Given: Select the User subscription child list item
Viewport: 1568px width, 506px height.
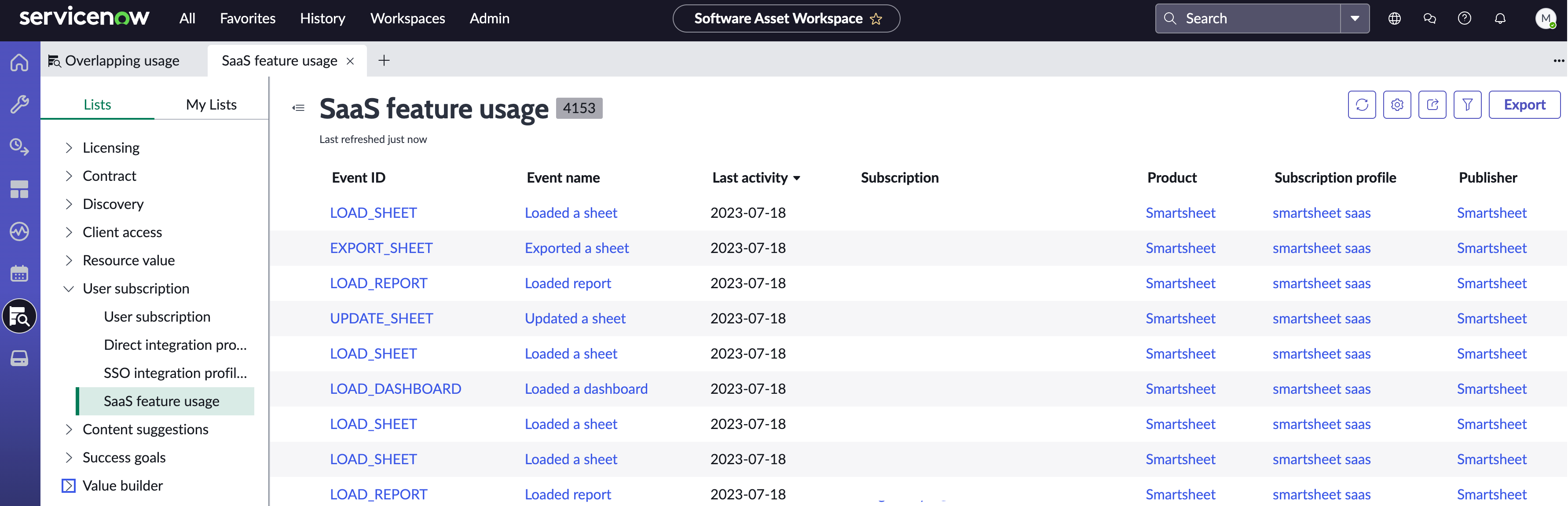Looking at the screenshot, I should pyautogui.click(x=157, y=317).
